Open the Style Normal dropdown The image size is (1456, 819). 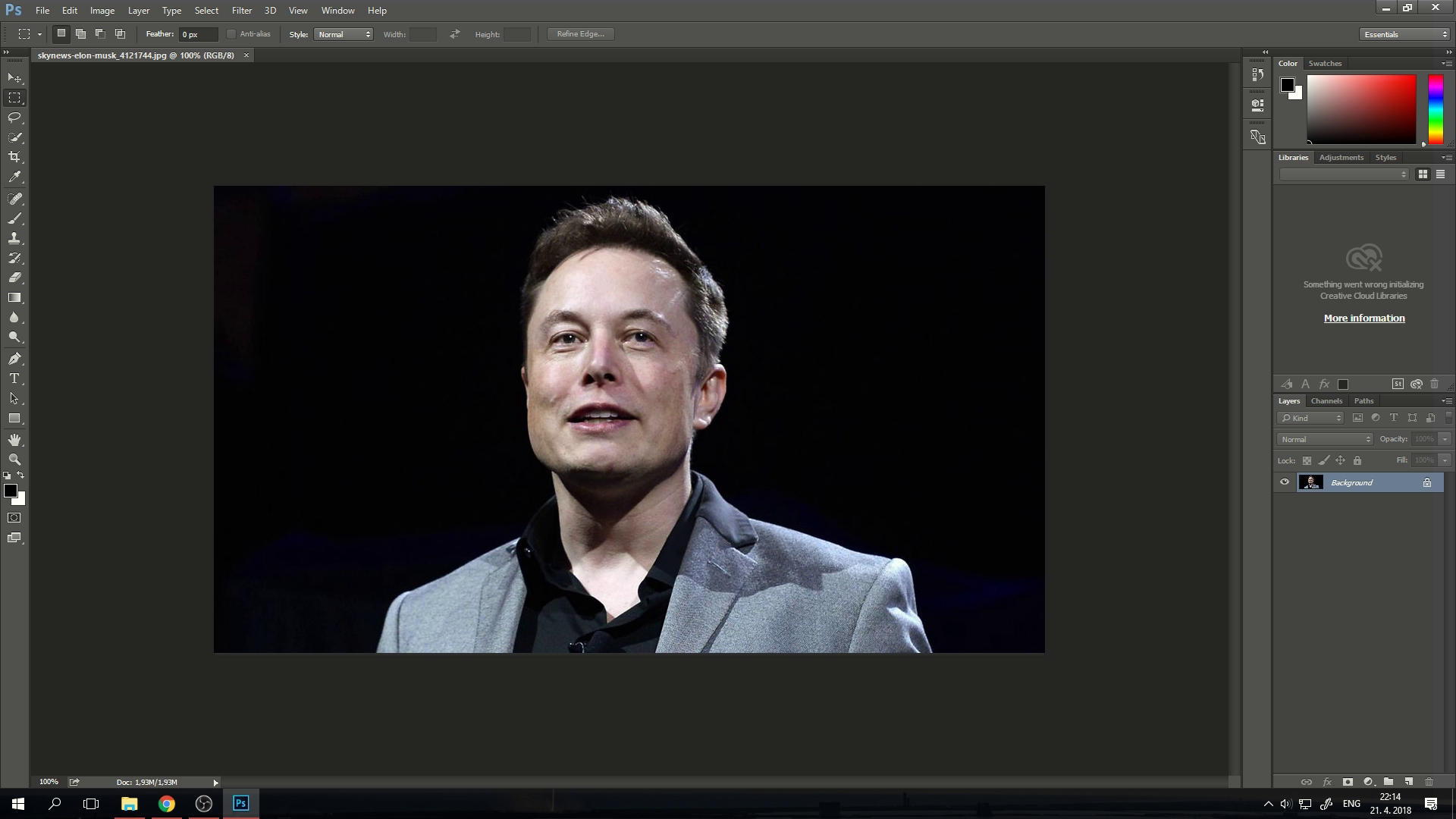344,34
